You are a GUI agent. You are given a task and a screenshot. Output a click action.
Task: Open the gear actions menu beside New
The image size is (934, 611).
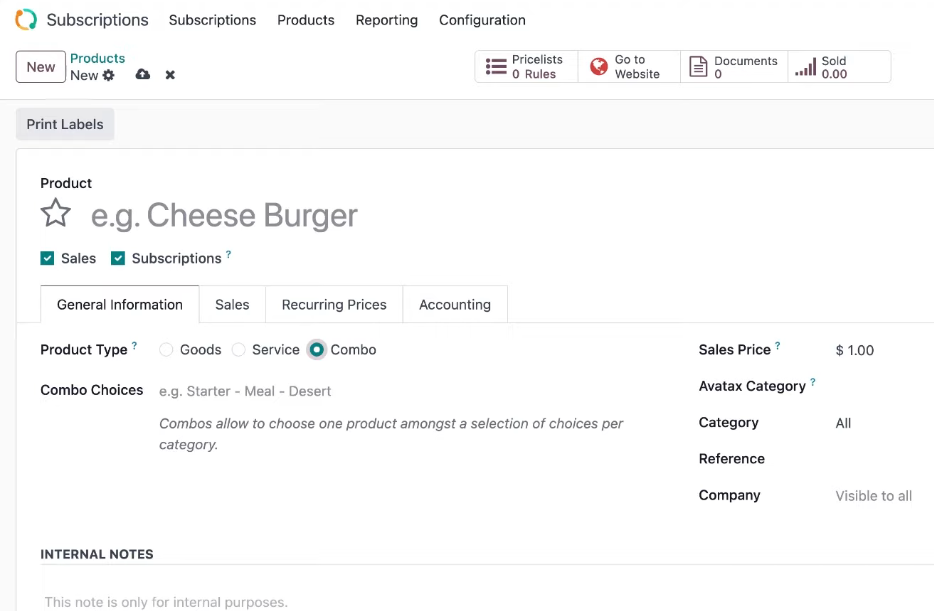pyautogui.click(x=108, y=76)
